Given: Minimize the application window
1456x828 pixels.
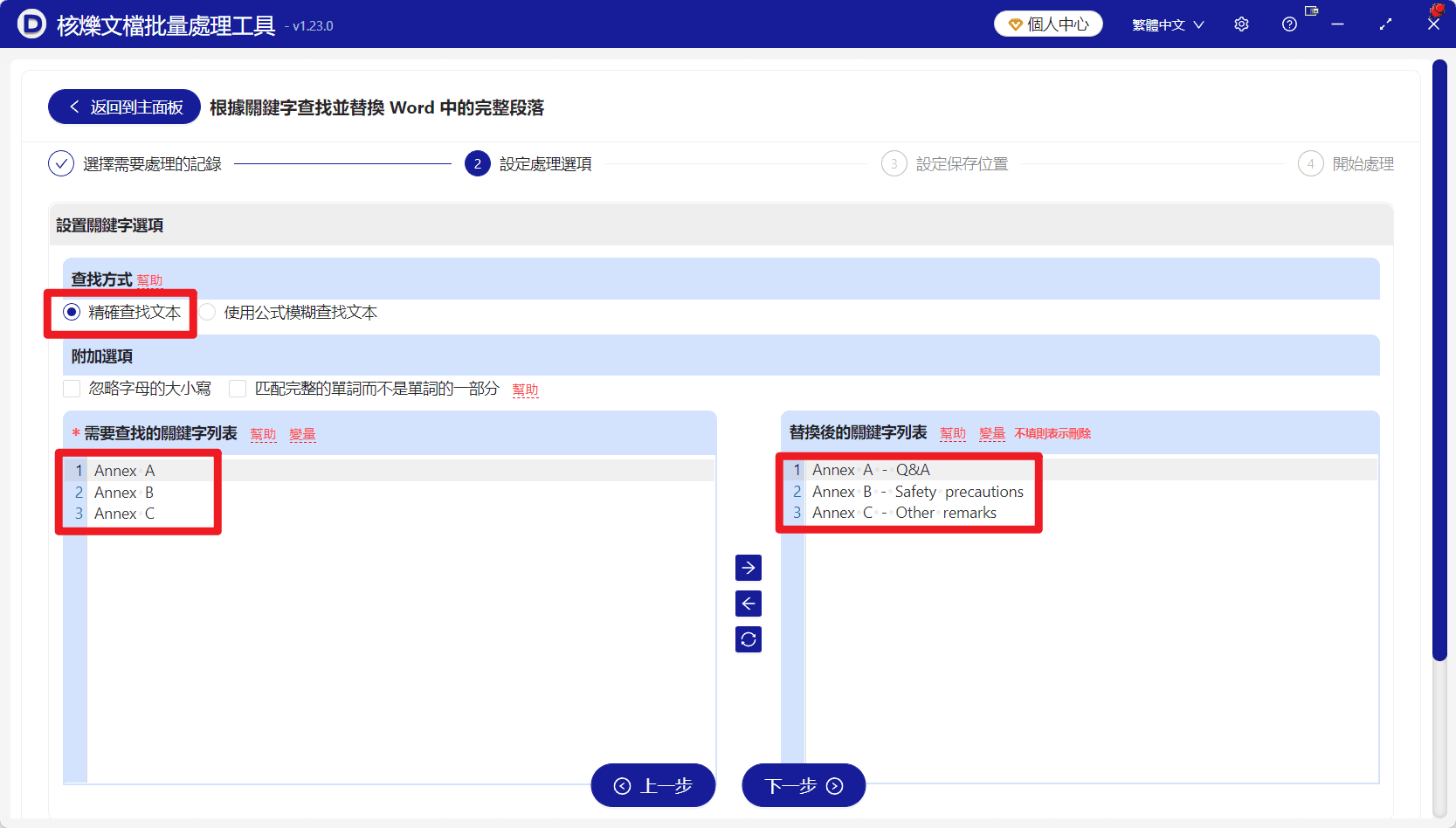Looking at the screenshot, I should coord(1337,24).
